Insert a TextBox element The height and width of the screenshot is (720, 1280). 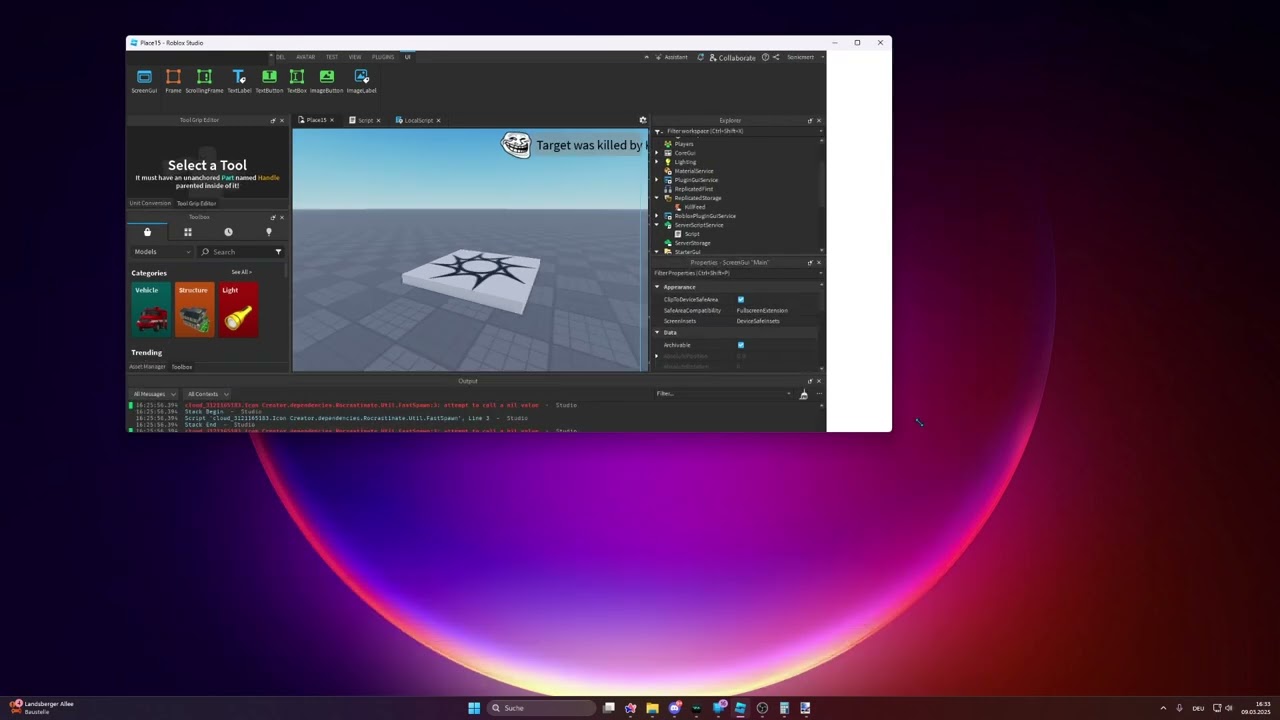coord(297,81)
